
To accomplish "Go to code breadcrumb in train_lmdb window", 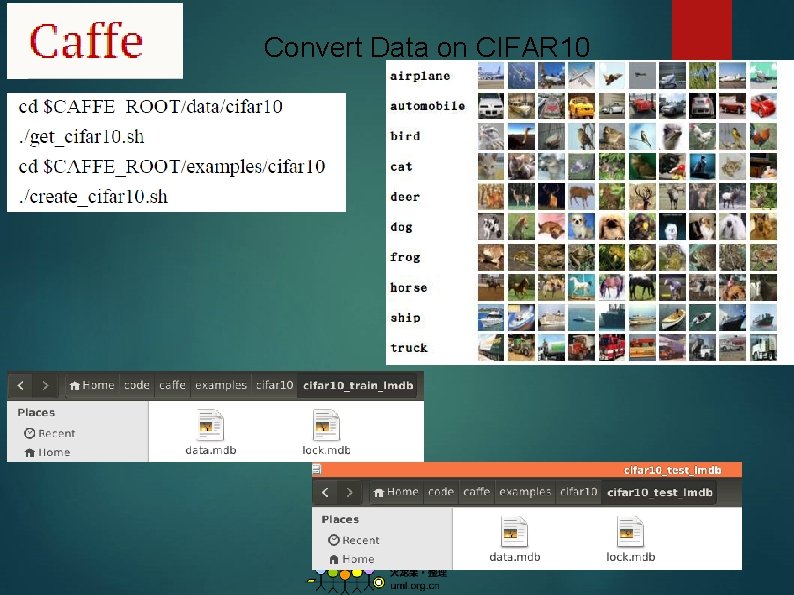I will click(137, 385).
